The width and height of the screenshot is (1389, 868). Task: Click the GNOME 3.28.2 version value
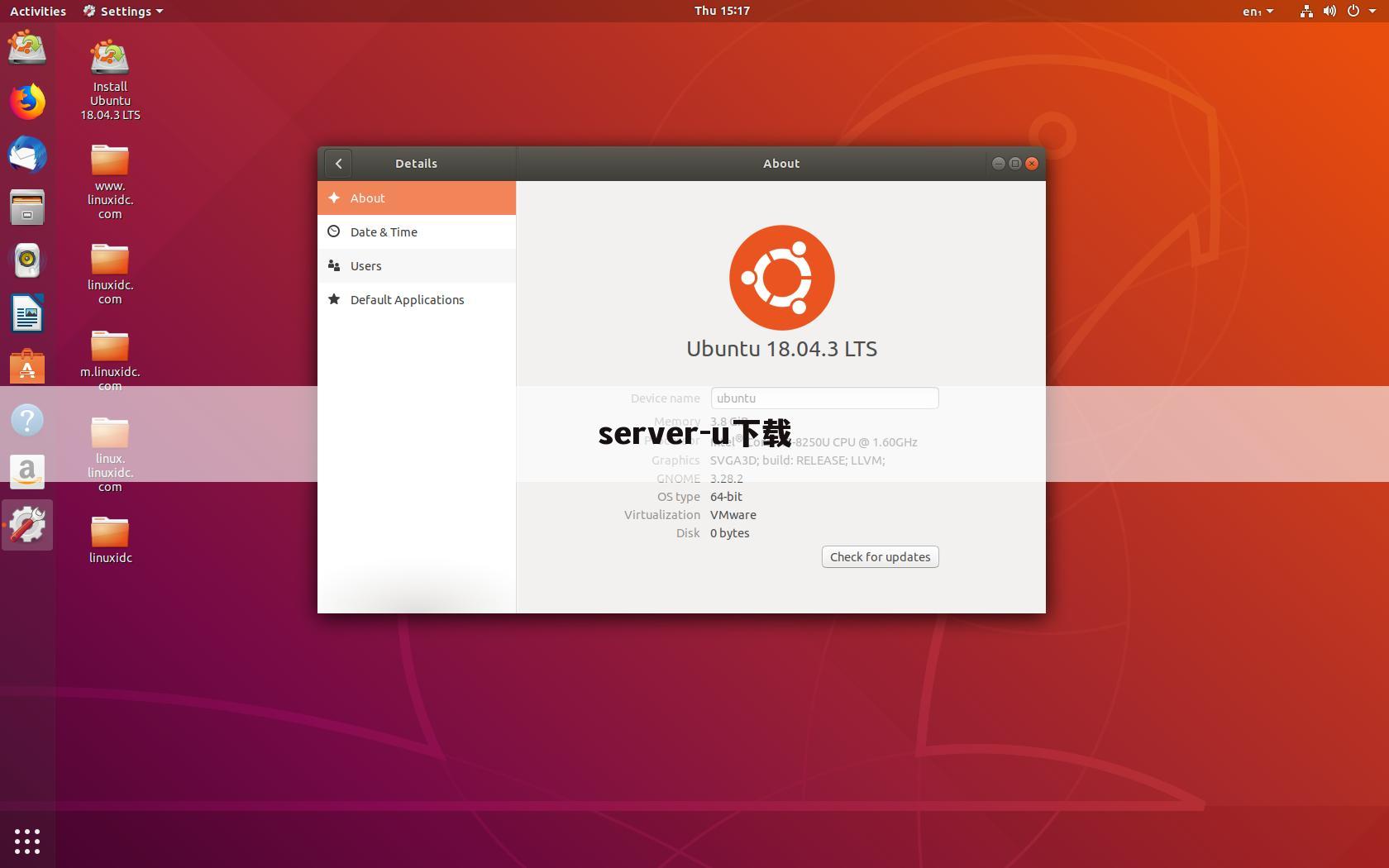pos(727,479)
